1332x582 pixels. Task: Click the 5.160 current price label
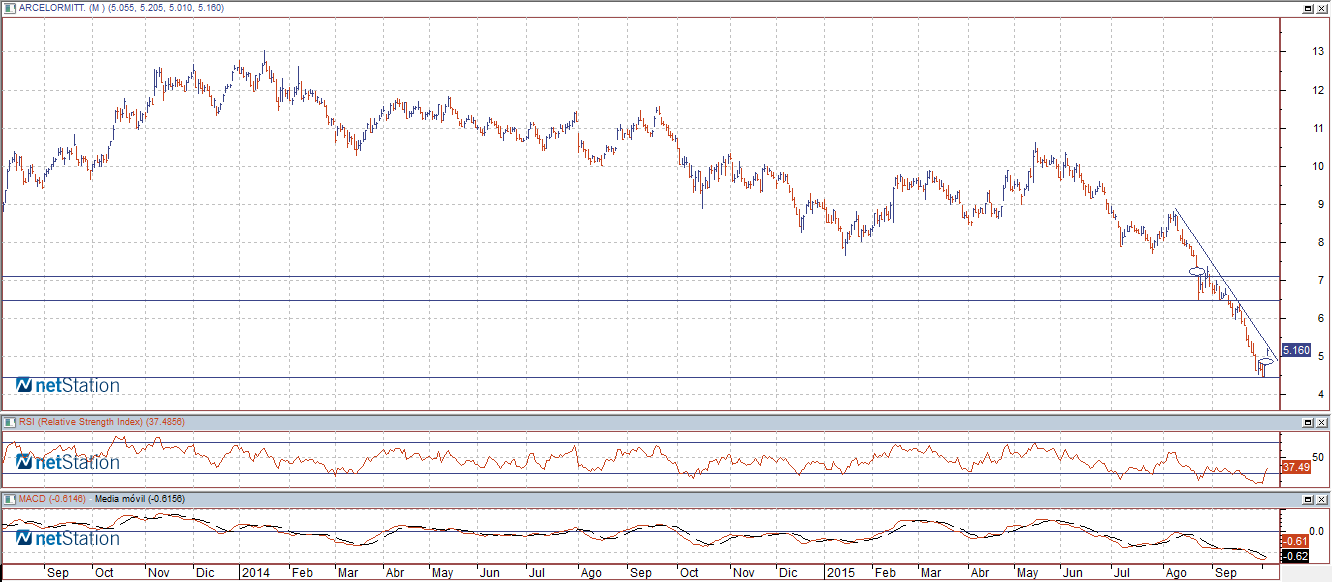pyautogui.click(x=1296, y=350)
